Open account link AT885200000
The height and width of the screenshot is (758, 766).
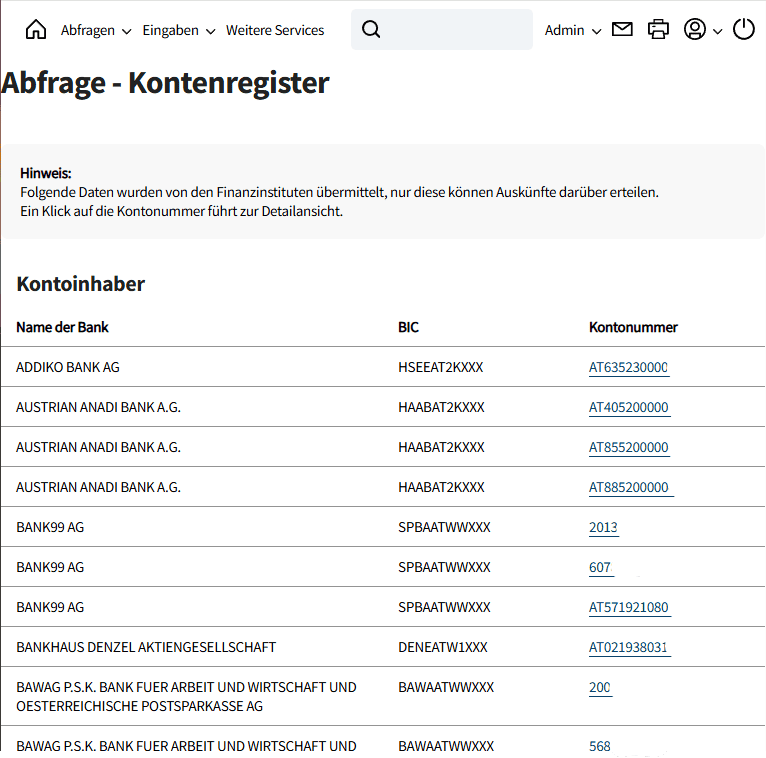click(x=629, y=487)
